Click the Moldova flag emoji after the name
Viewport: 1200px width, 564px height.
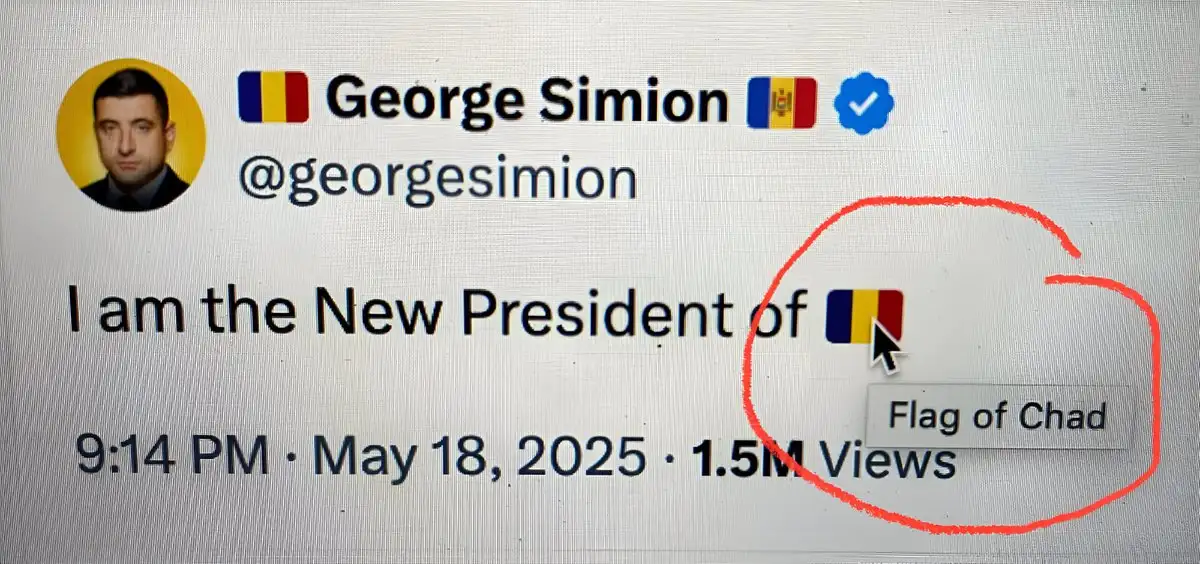(x=782, y=103)
